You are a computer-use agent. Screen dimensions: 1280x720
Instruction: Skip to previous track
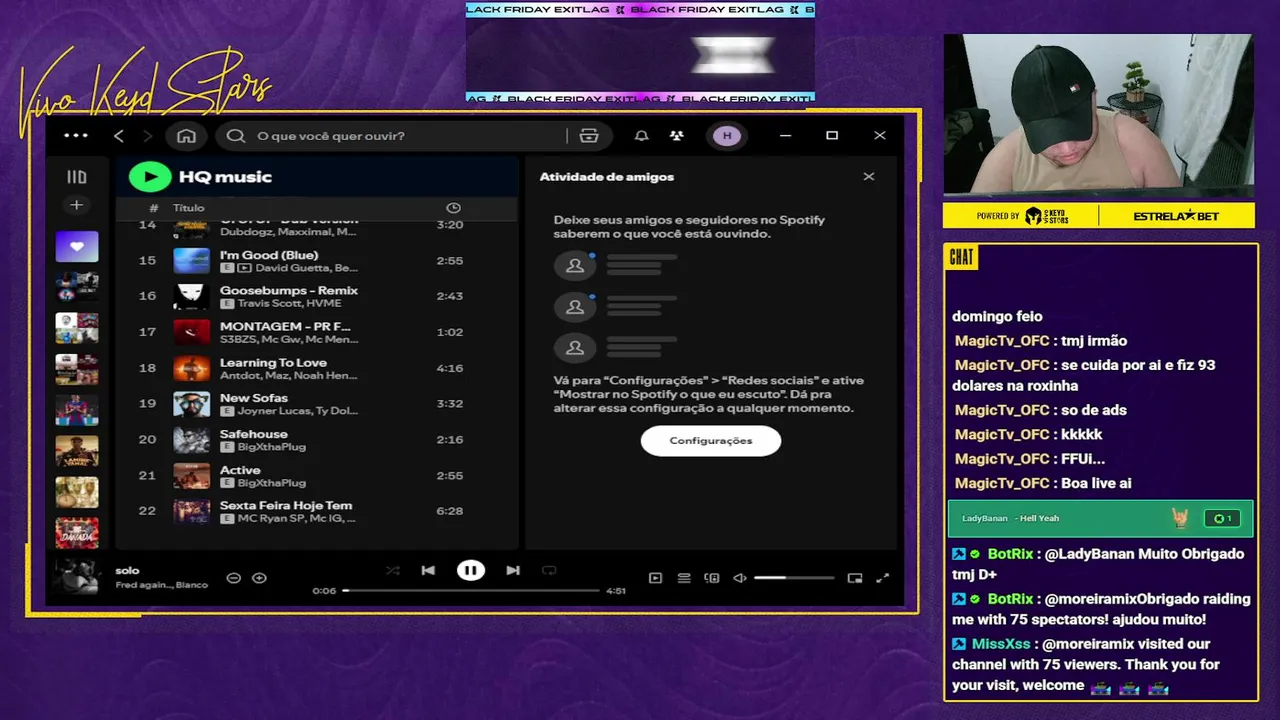pos(428,571)
